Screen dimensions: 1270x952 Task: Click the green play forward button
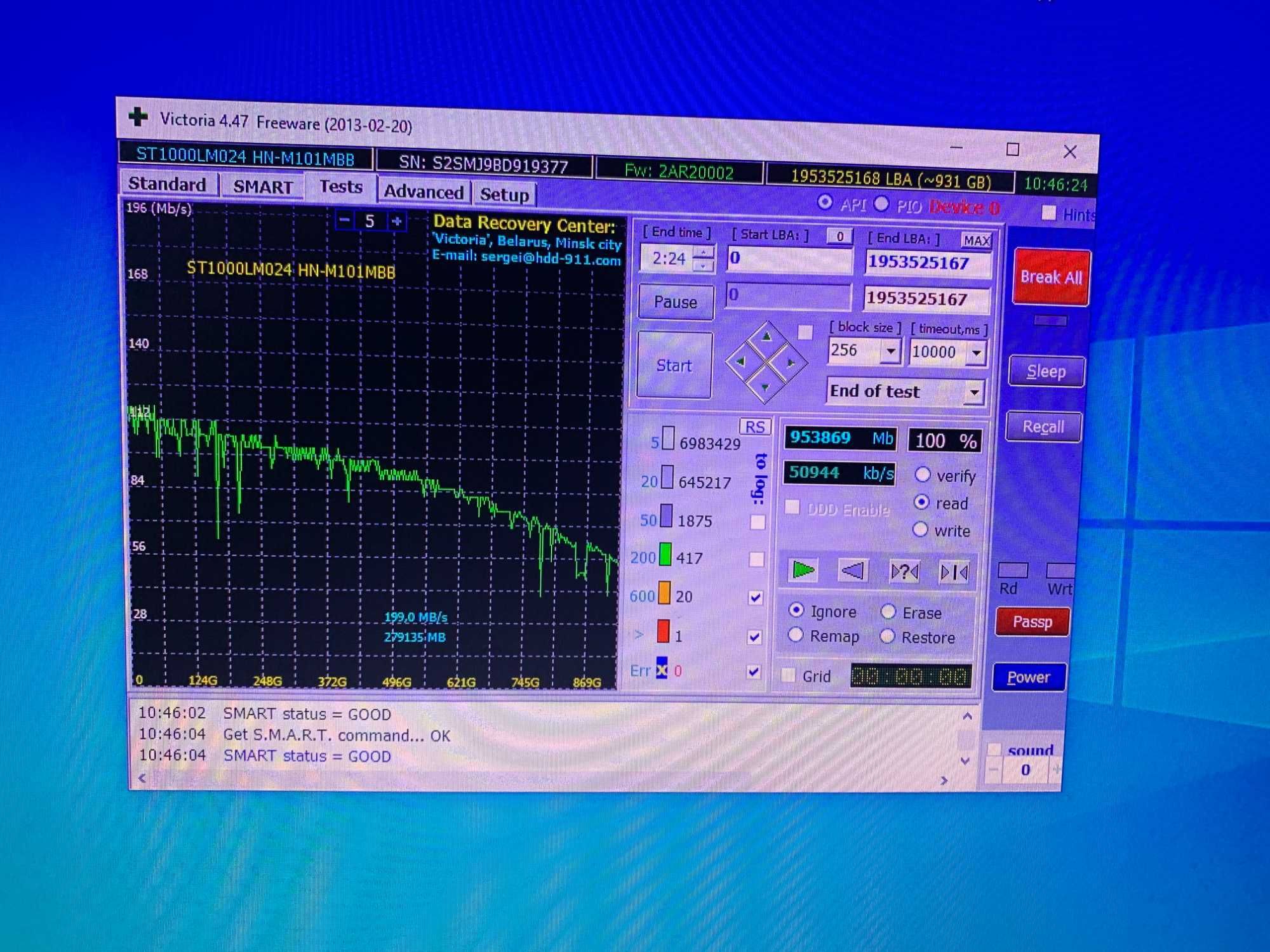(803, 571)
